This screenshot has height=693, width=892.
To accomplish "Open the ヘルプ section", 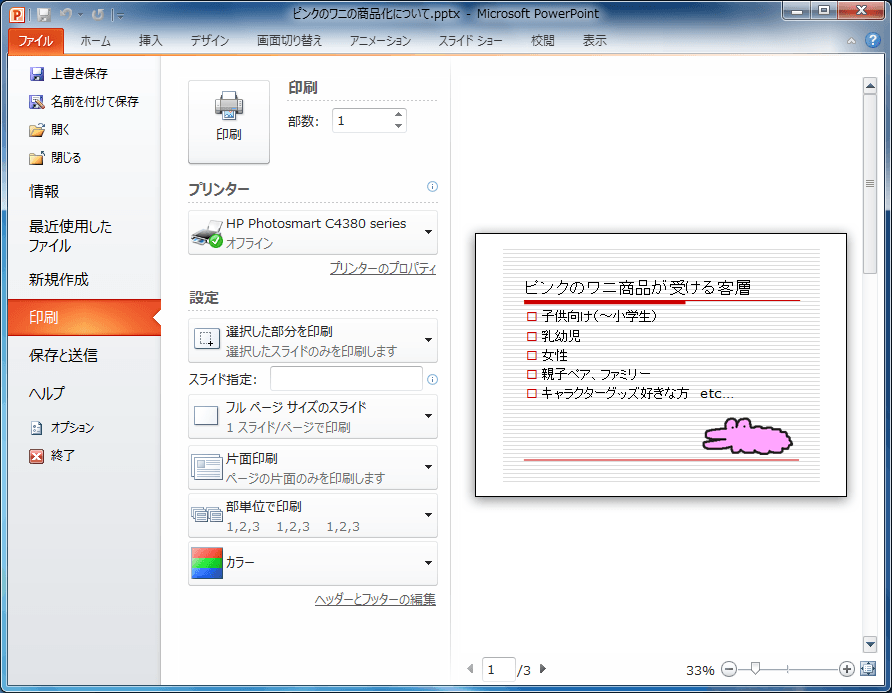I will pos(48,394).
